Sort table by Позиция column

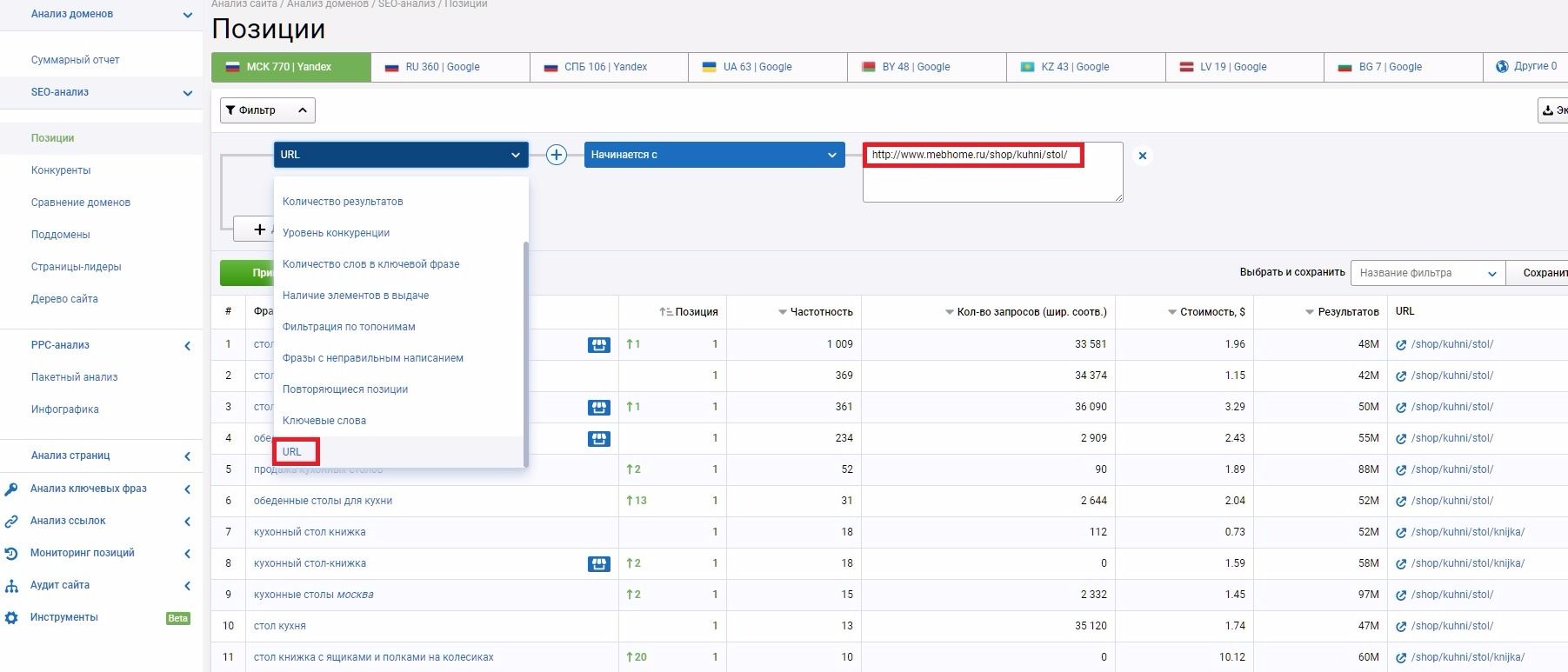pyautogui.click(x=689, y=312)
